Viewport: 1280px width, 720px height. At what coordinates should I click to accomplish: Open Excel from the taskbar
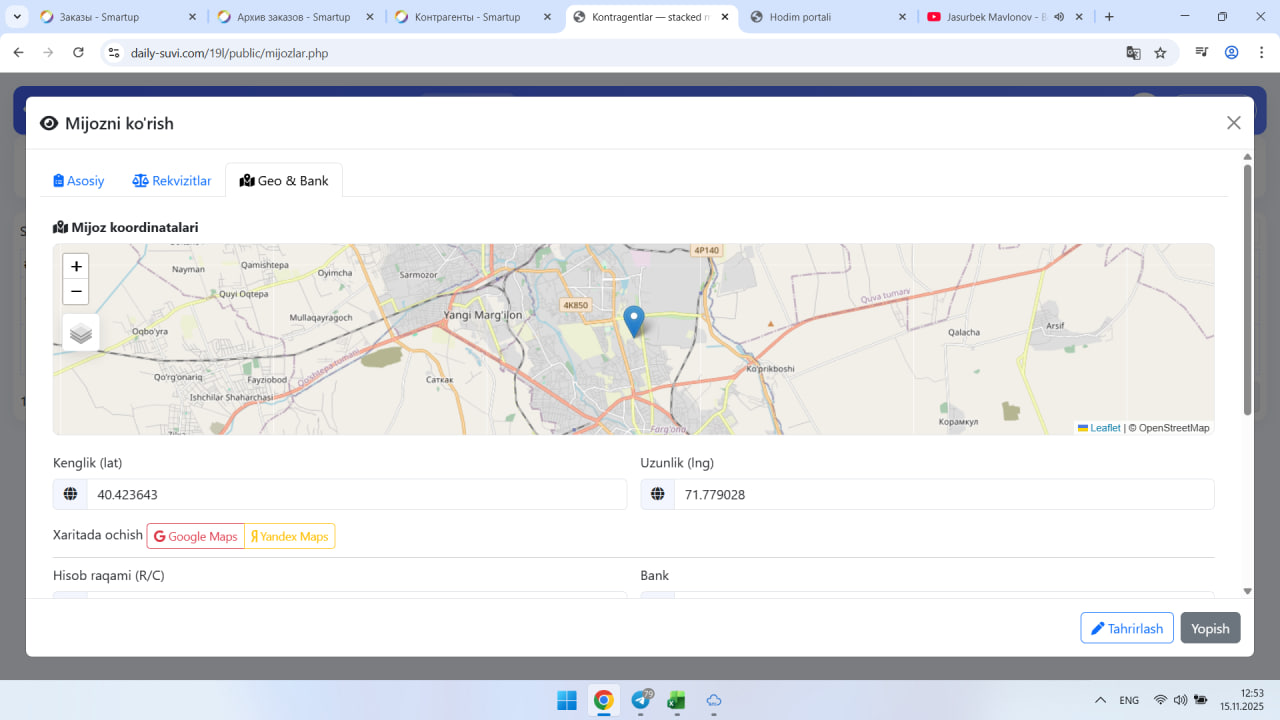point(677,700)
